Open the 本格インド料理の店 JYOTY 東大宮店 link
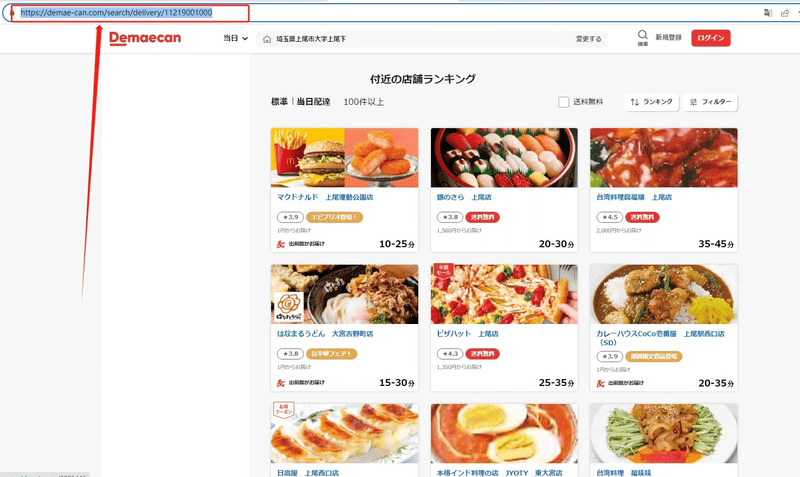The height and width of the screenshot is (477, 800). [x=499, y=473]
